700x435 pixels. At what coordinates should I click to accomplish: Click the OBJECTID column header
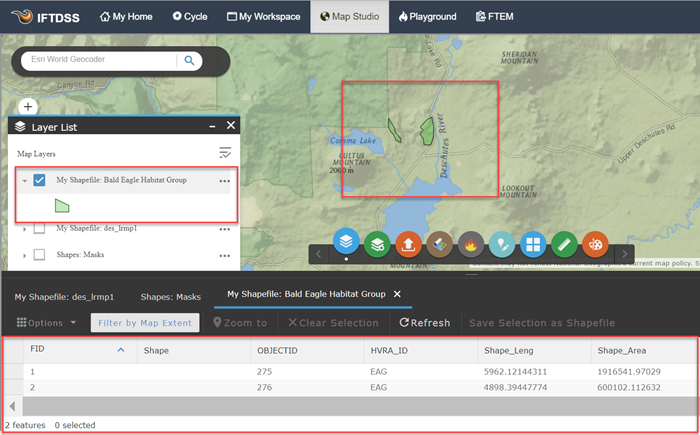307,350
